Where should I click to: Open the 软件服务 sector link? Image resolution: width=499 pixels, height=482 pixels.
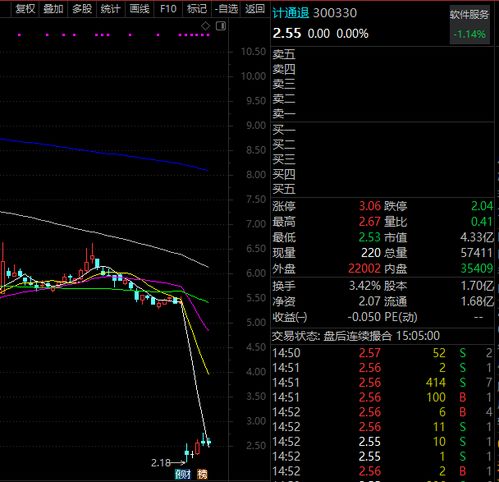pyautogui.click(x=470, y=15)
